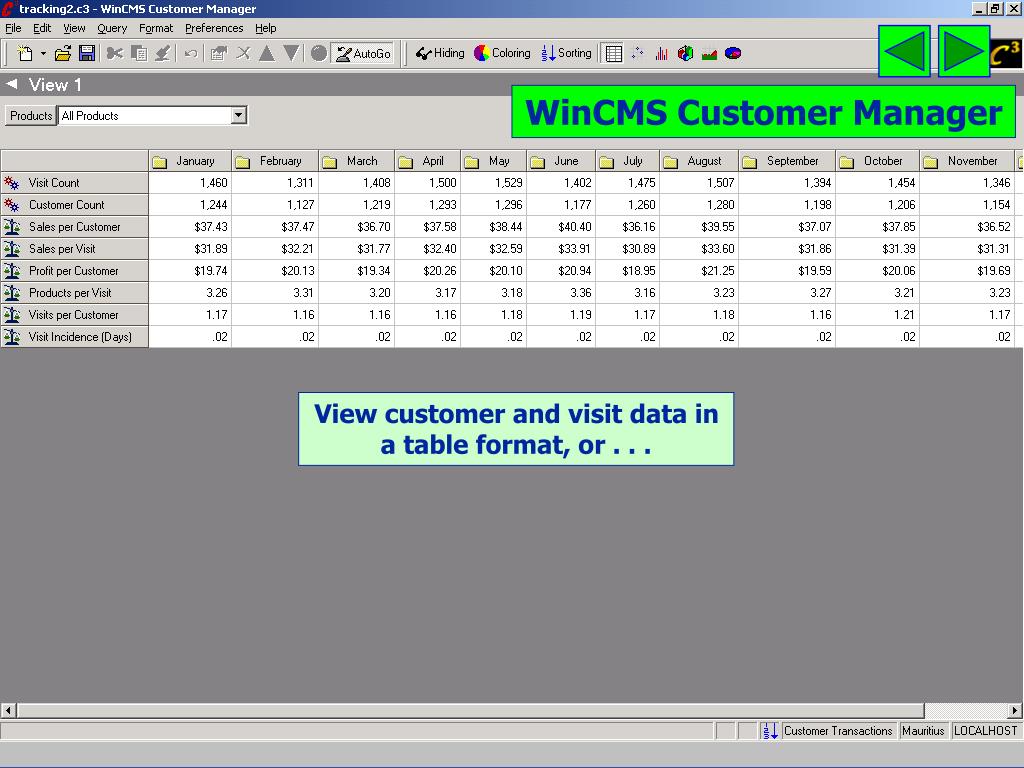Image resolution: width=1024 pixels, height=768 pixels.
Task: Go to next slide with green right arrow
Action: [x=963, y=52]
